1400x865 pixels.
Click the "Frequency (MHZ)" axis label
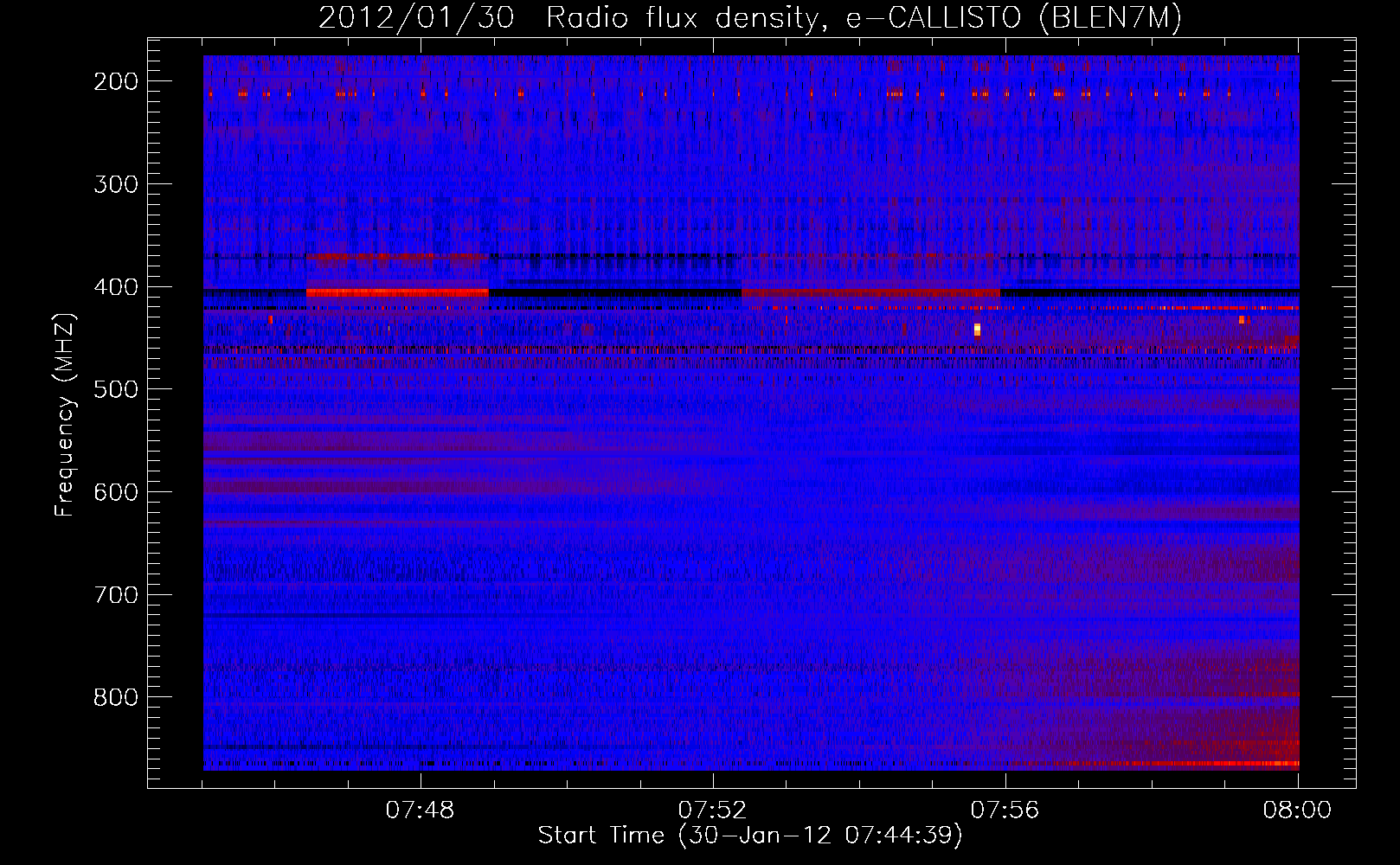[x=65, y=414]
